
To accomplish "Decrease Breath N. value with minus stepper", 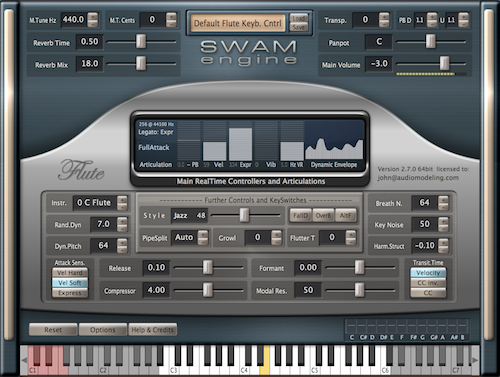I will [x=443, y=206].
